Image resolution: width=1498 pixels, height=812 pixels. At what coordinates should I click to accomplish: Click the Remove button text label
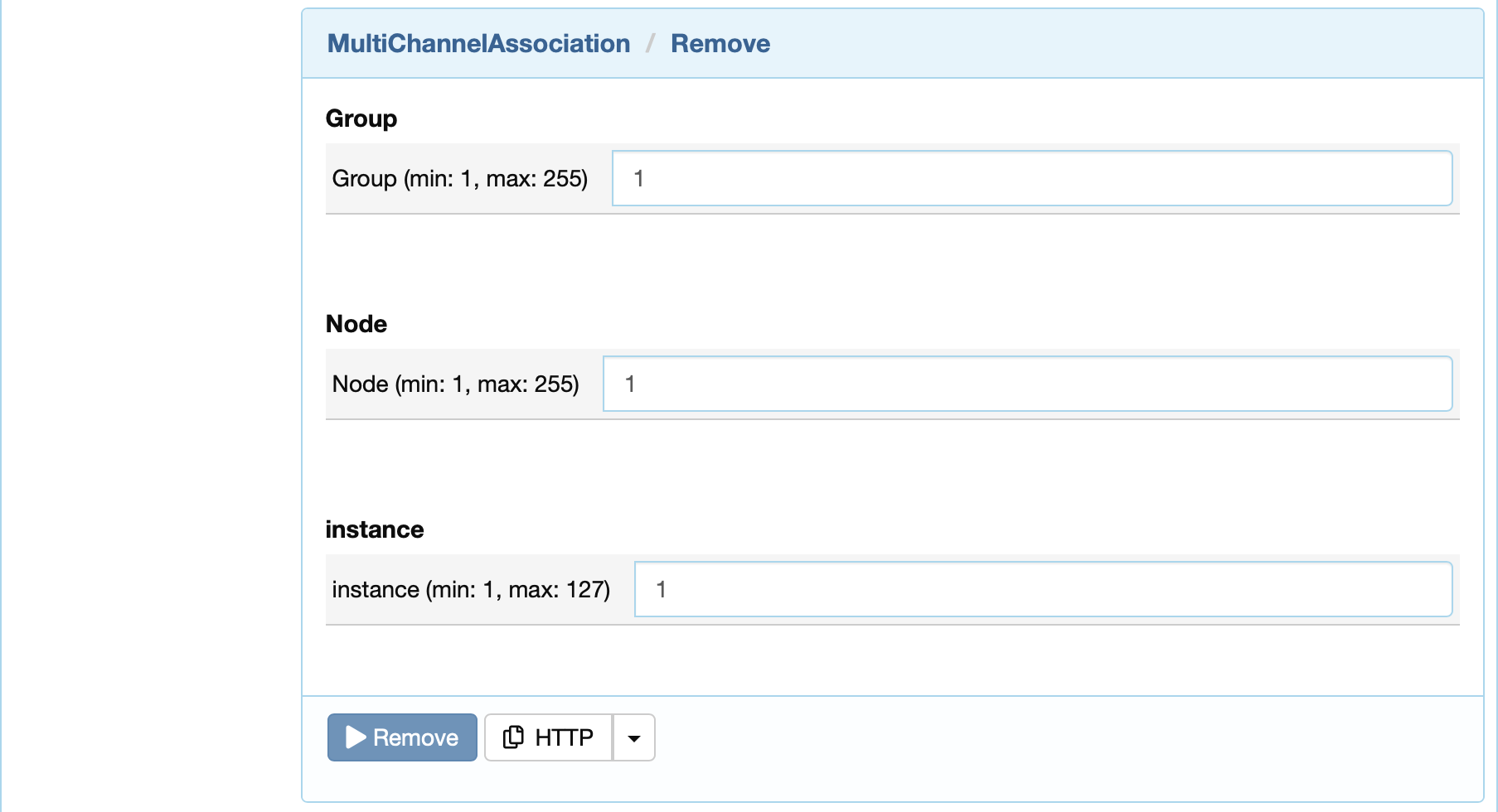click(416, 737)
